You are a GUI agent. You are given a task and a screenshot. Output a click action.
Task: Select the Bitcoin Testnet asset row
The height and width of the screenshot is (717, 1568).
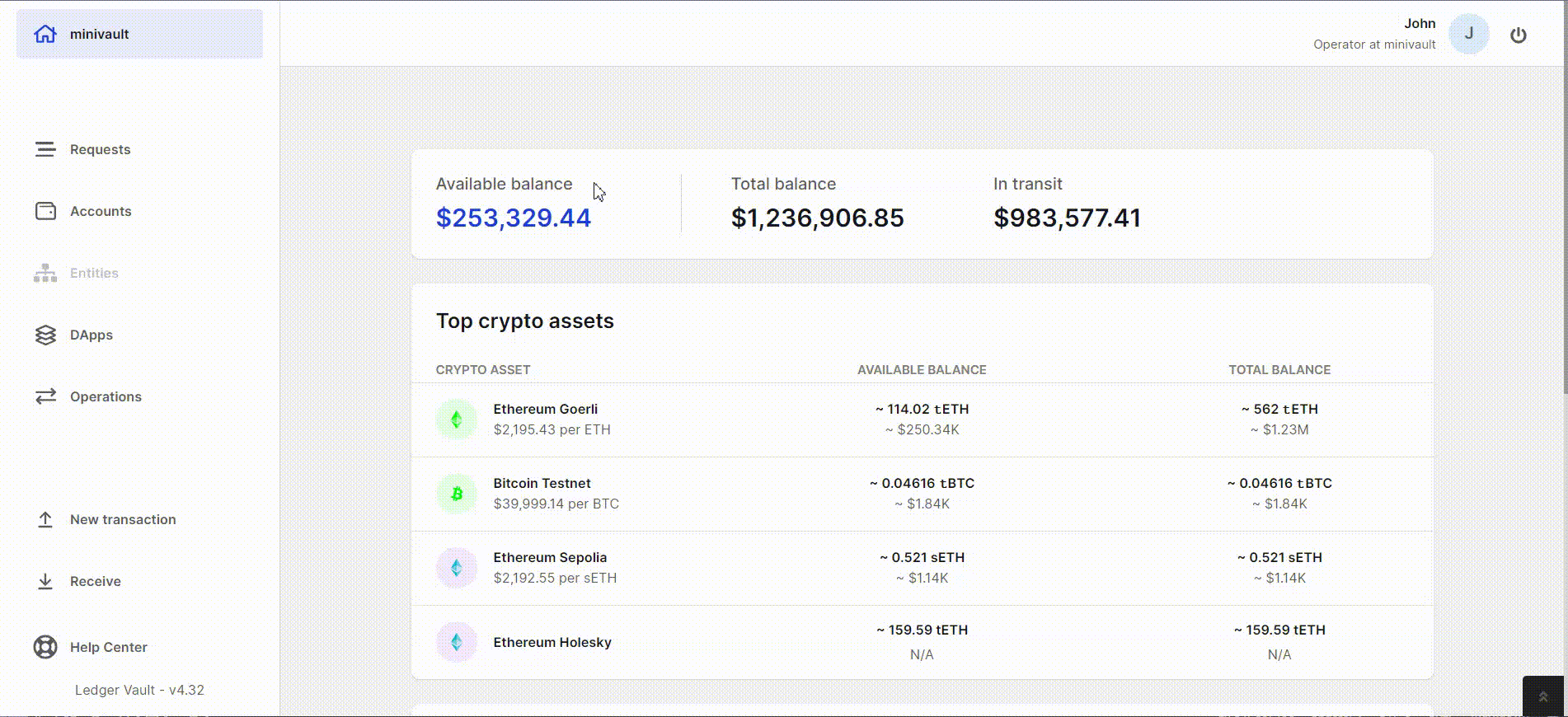(921, 494)
